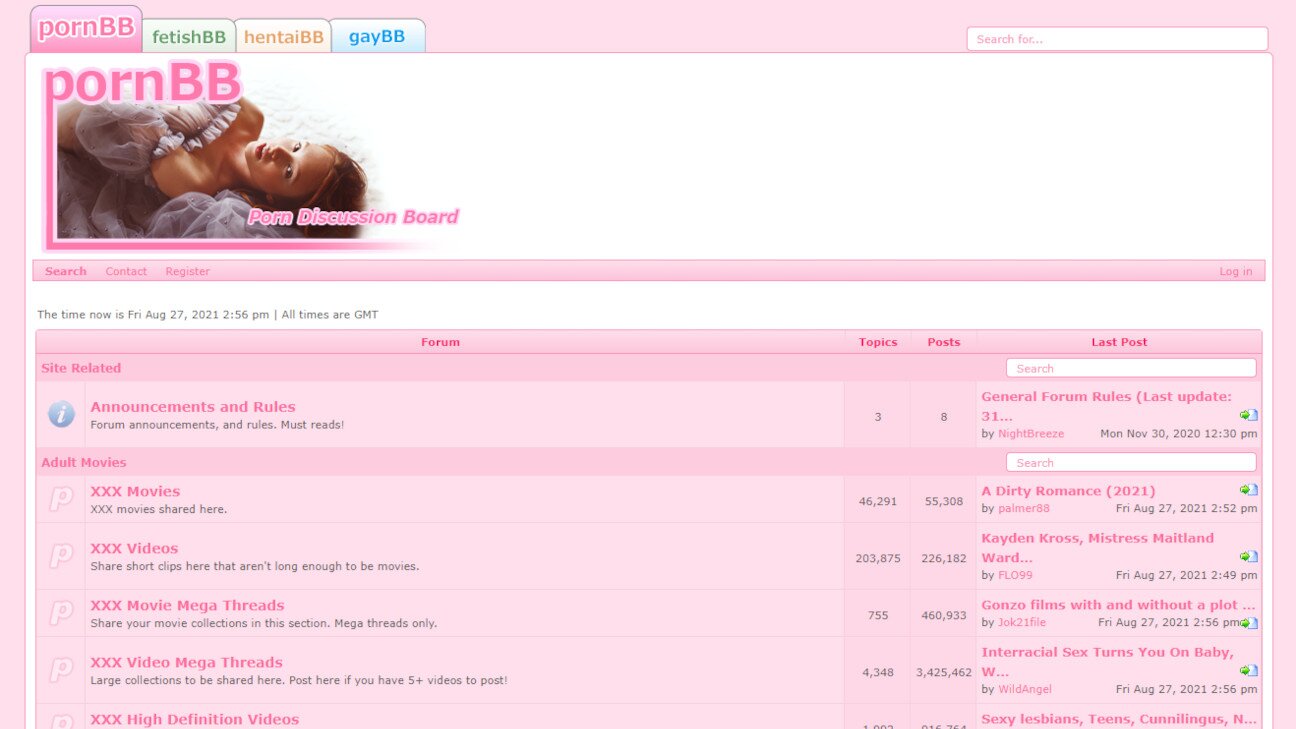
Task: Focus the top Search for... field
Action: [x=1117, y=39]
